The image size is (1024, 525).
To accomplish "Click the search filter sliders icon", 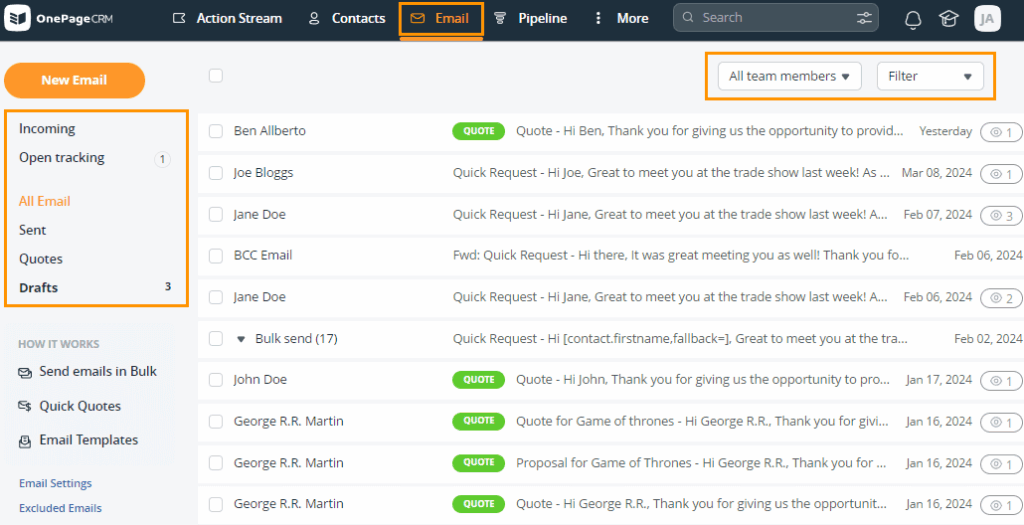I will [x=864, y=18].
